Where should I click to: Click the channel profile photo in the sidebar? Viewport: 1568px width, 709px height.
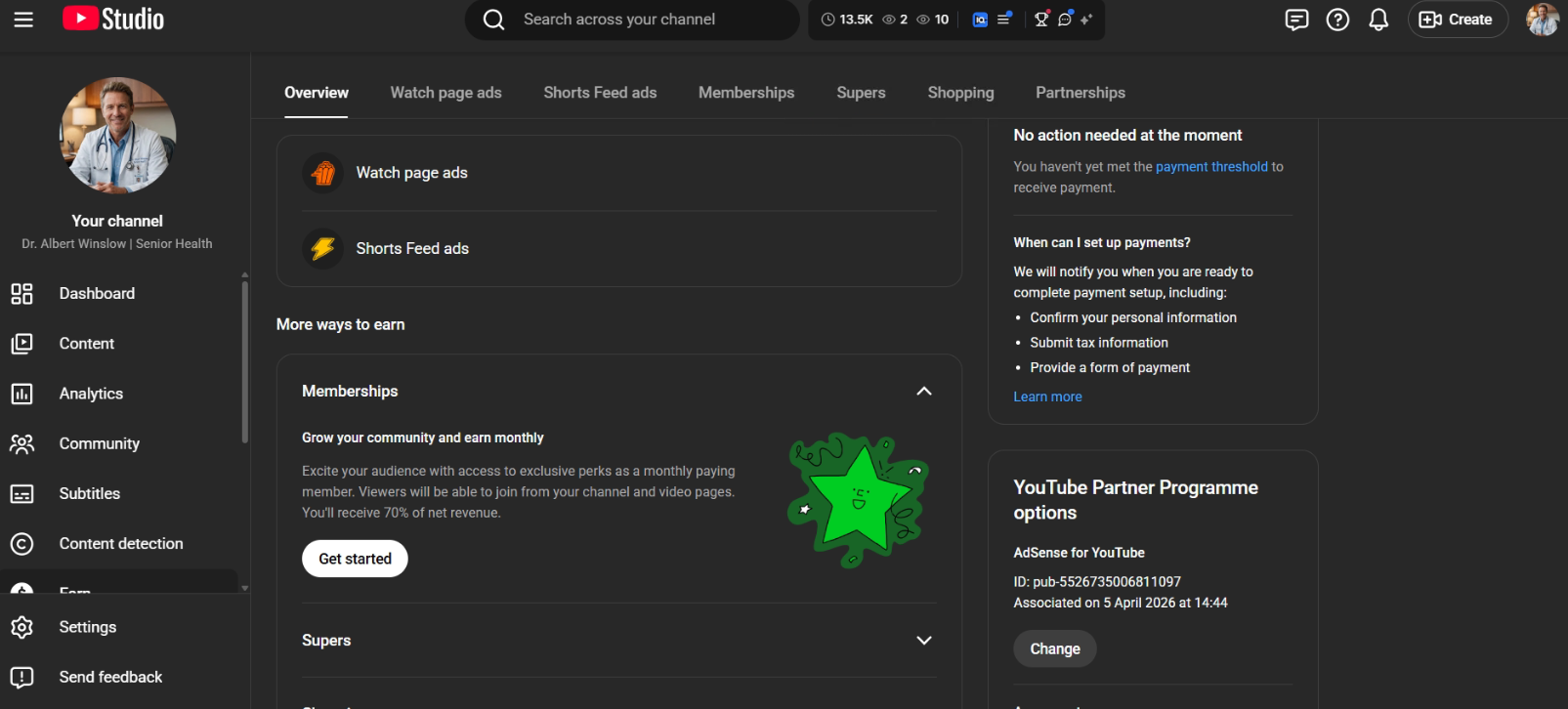click(118, 135)
